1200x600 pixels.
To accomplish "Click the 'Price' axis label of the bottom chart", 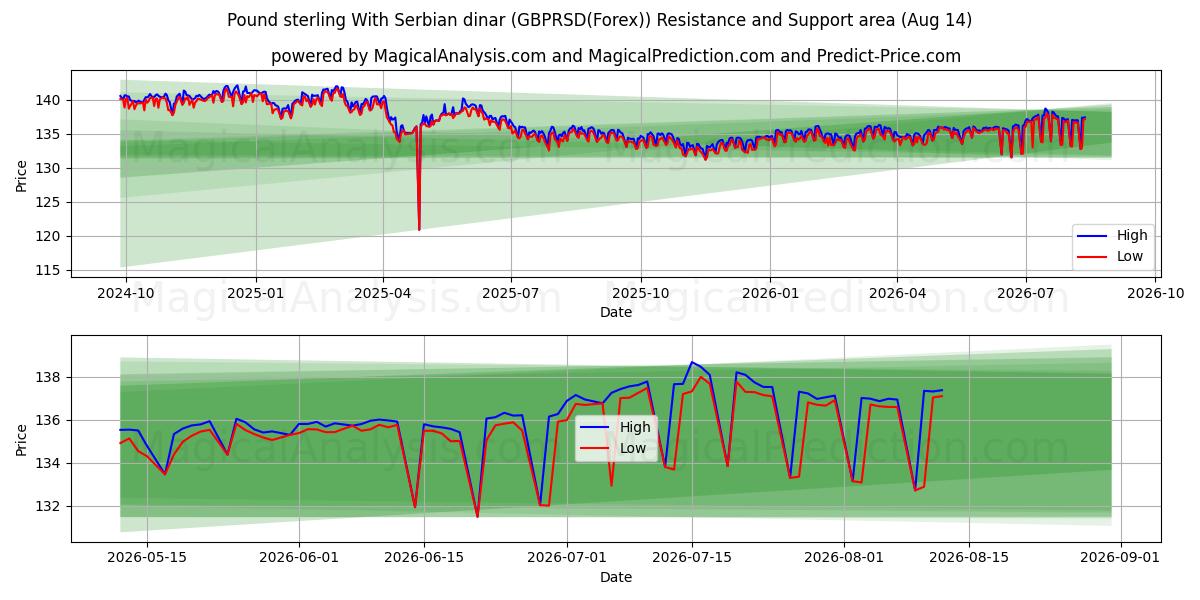I will pyautogui.click(x=22, y=439).
